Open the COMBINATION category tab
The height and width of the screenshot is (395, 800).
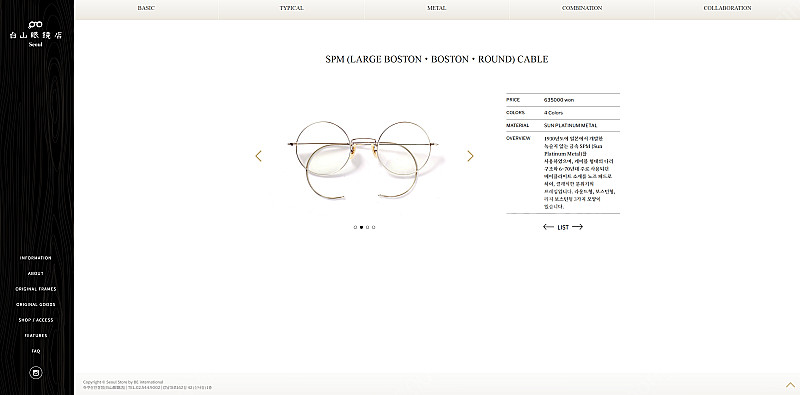[582, 8]
